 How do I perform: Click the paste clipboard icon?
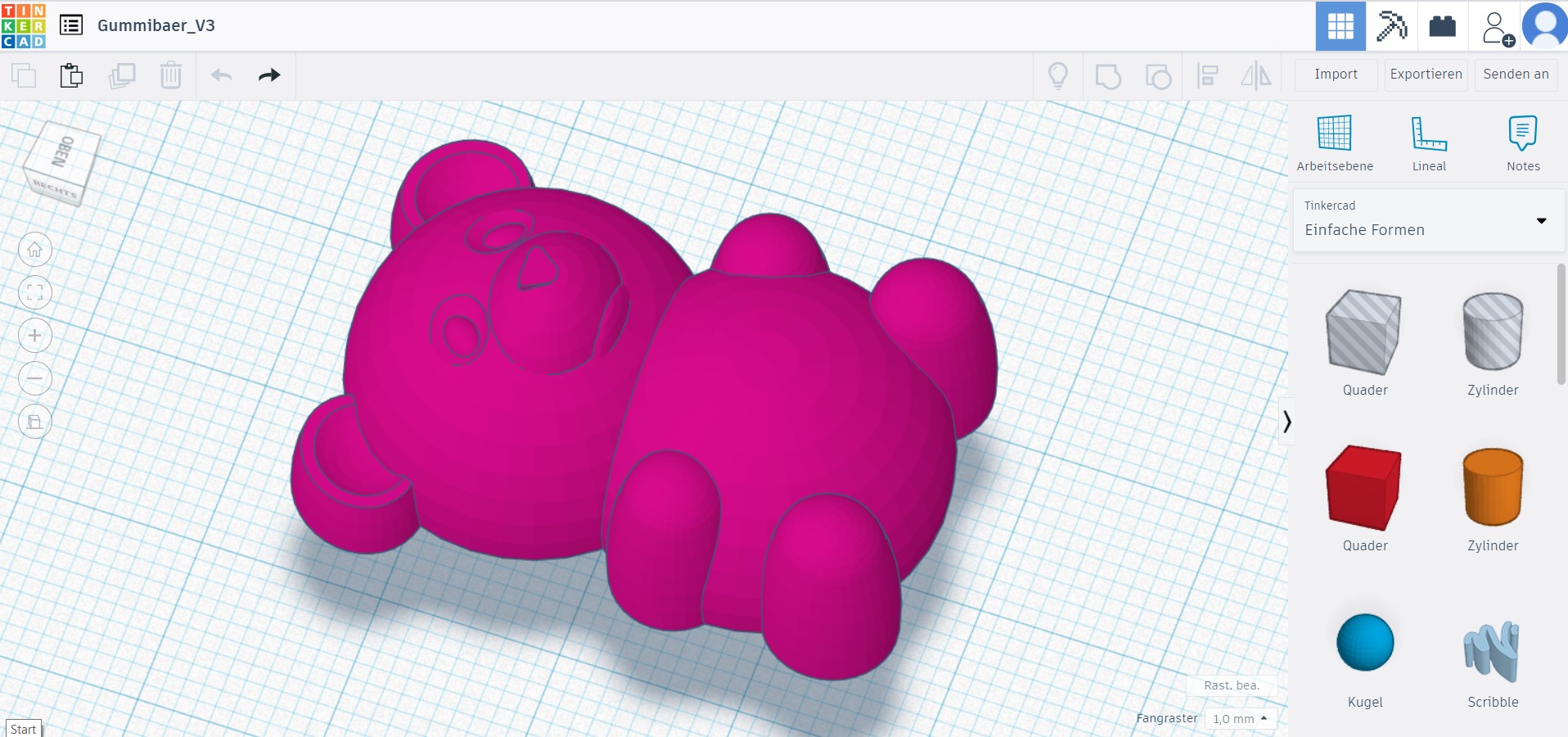pos(71,75)
